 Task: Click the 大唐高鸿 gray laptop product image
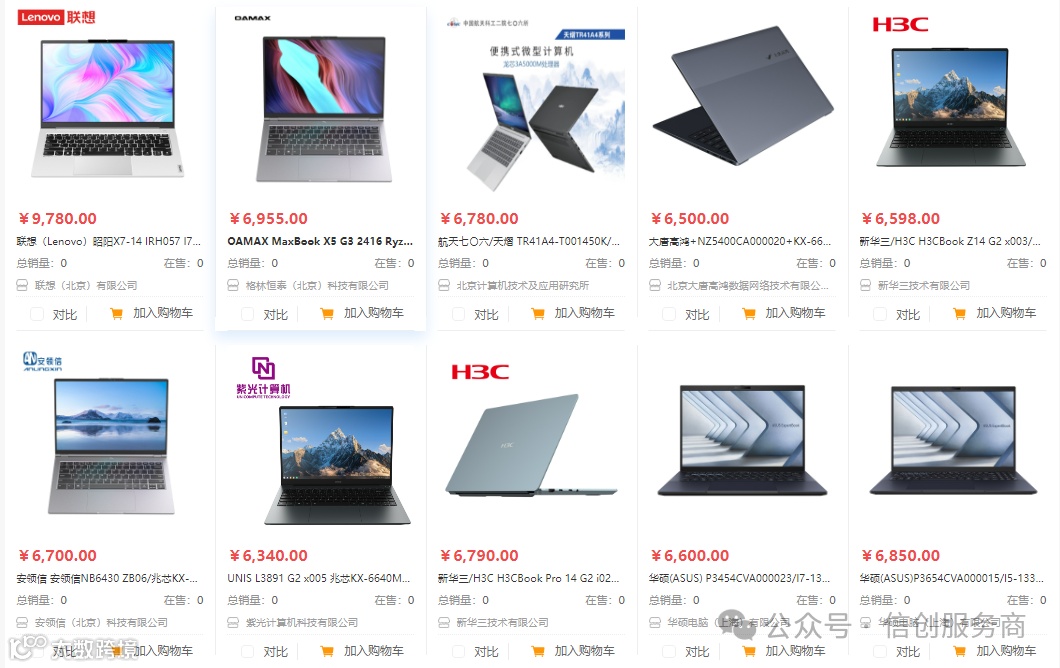742,94
